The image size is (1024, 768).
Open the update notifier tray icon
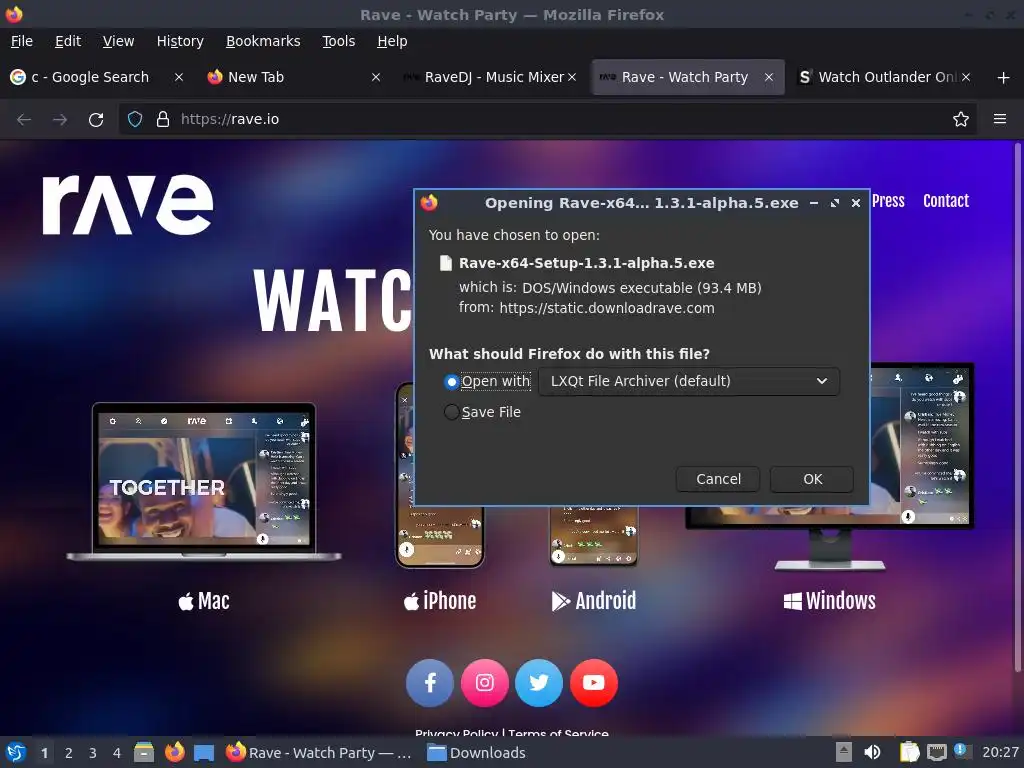point(962,751)
